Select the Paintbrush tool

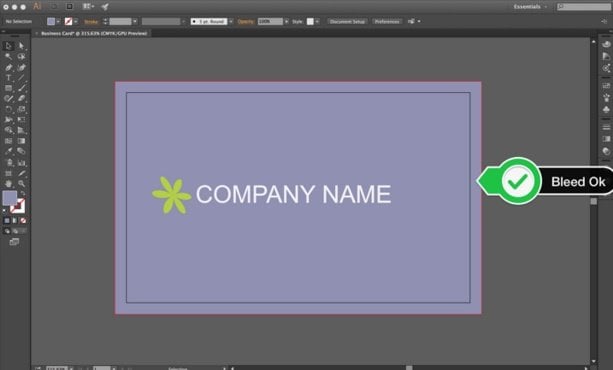22,88
